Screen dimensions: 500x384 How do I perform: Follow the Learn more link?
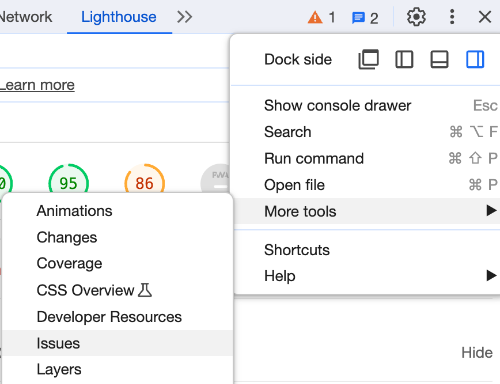37,85
